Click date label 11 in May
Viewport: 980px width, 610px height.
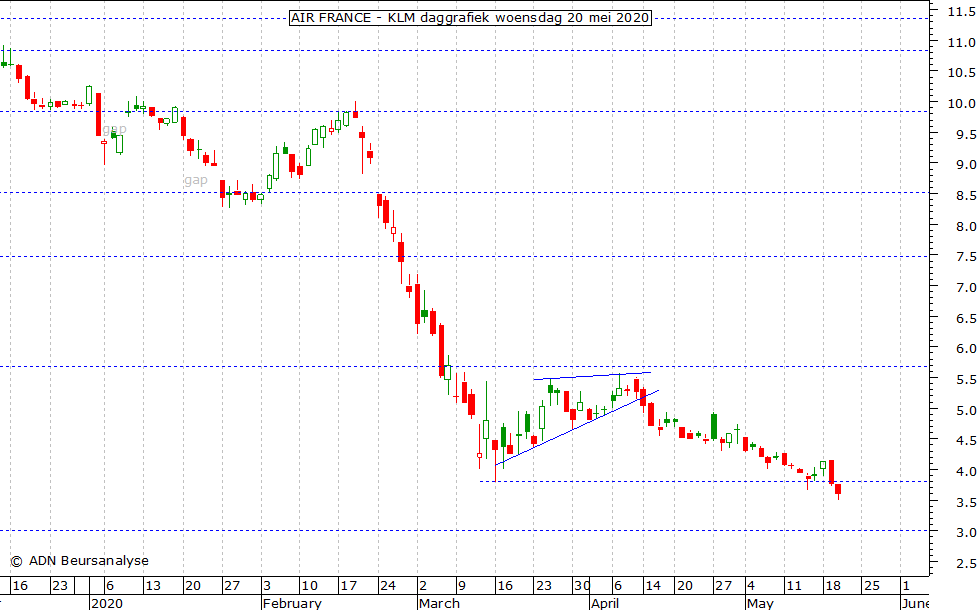click(794, 586)
